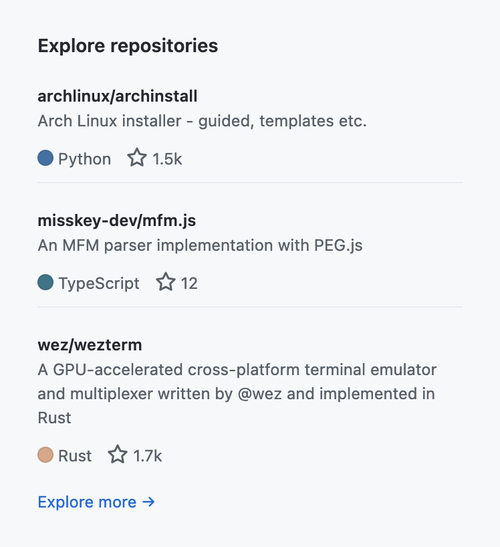Click the Rust language color dot
The width and height of the screenshot is (500, 547).
pyautogui.click(x=45, y=455)
